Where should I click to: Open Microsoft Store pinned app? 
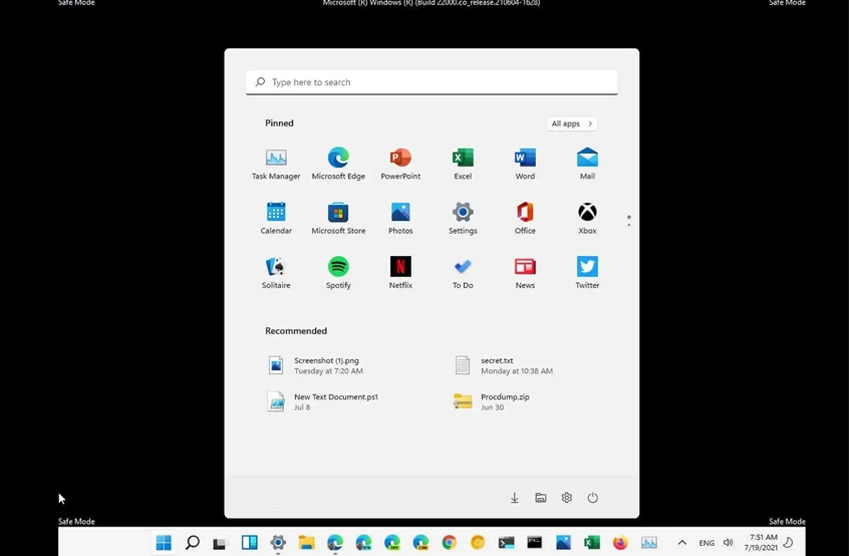tap(338, 218)
